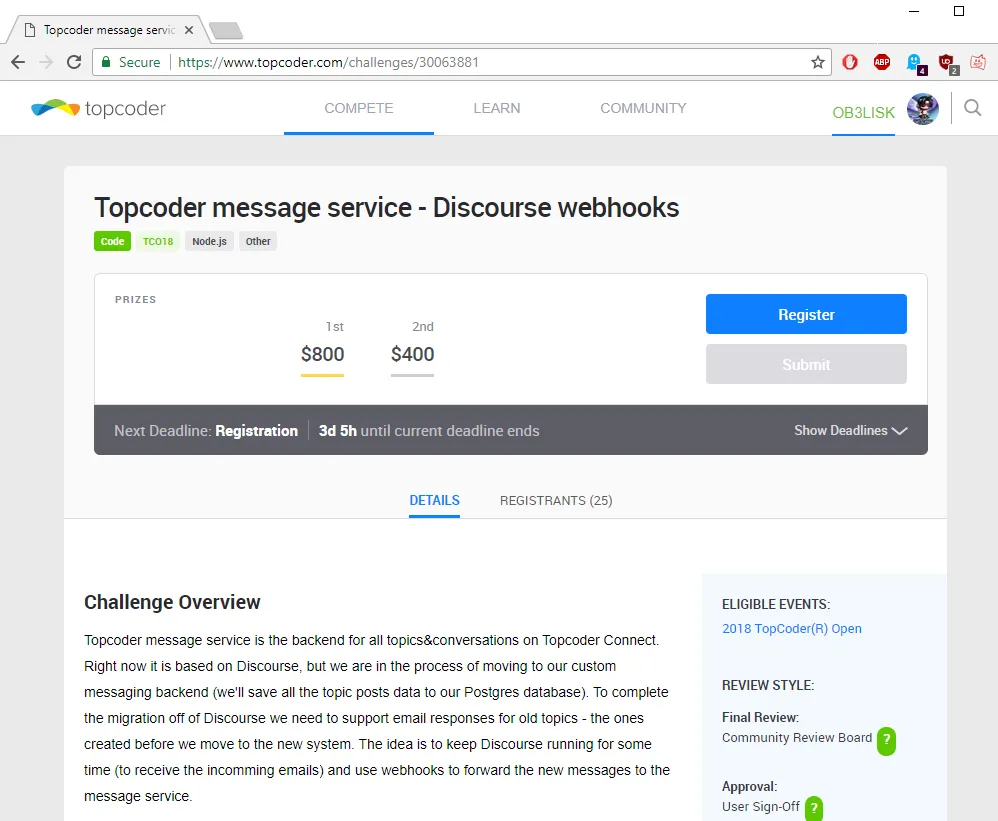Minimize the browser window
Viewport: 998px width, 821px height.
(914, 11)
